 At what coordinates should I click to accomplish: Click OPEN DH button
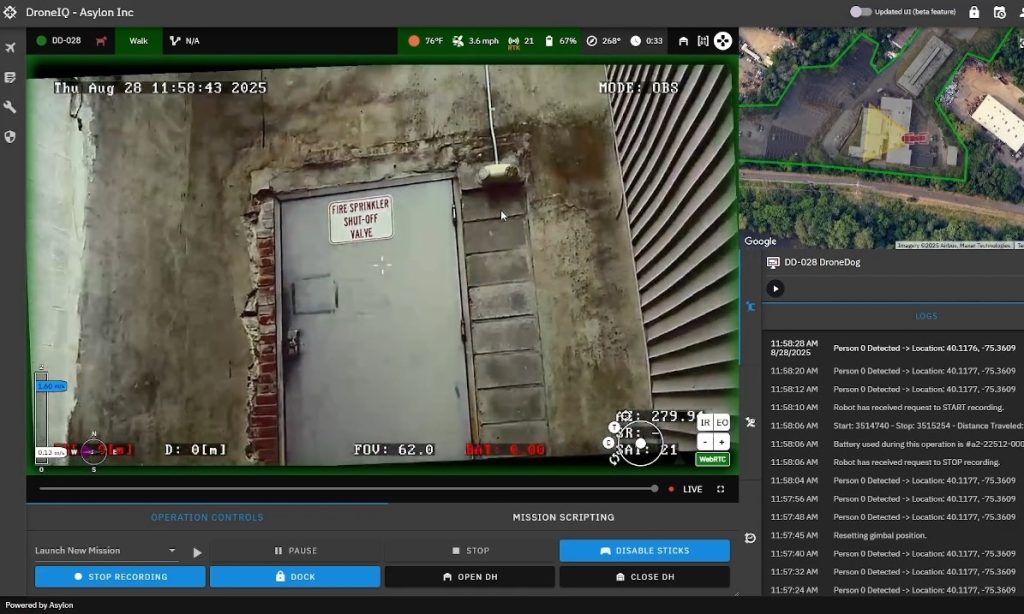[x=470, y=577]
